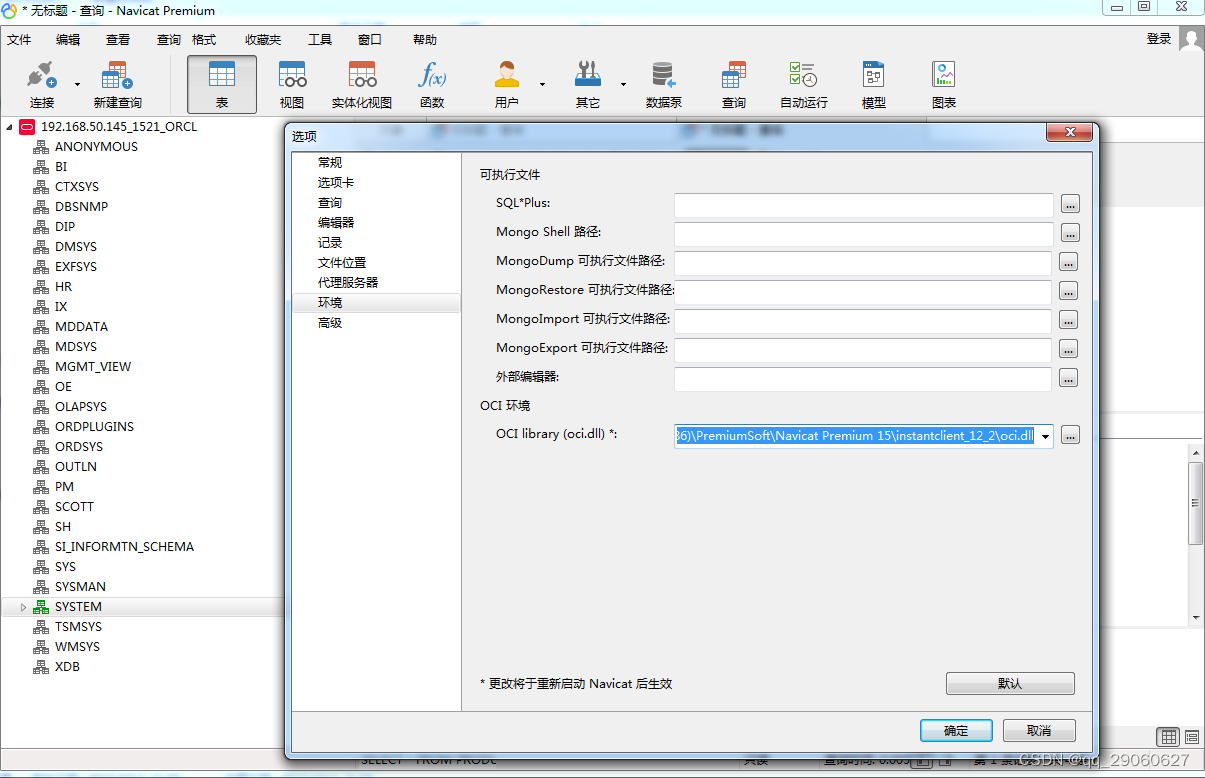The image size is (1205, 778).
Task: Click the vertical scrollbar in right panel
Action: pyautogui.click(x=1196, y=536)
